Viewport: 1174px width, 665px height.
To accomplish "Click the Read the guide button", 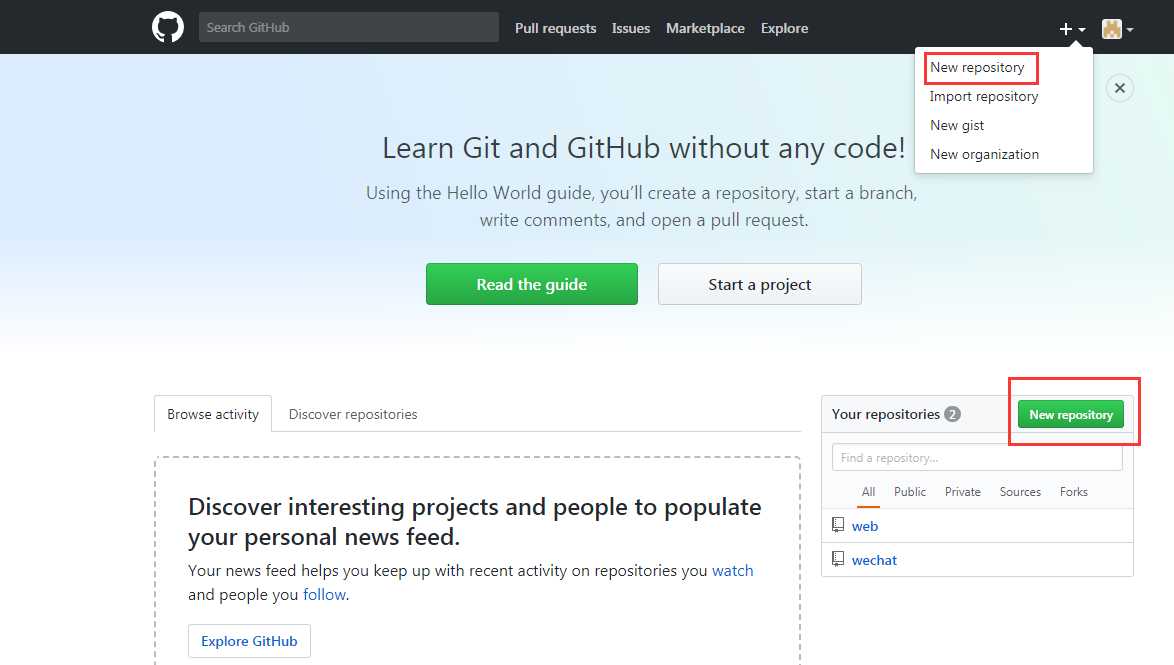I will (532, 284).
